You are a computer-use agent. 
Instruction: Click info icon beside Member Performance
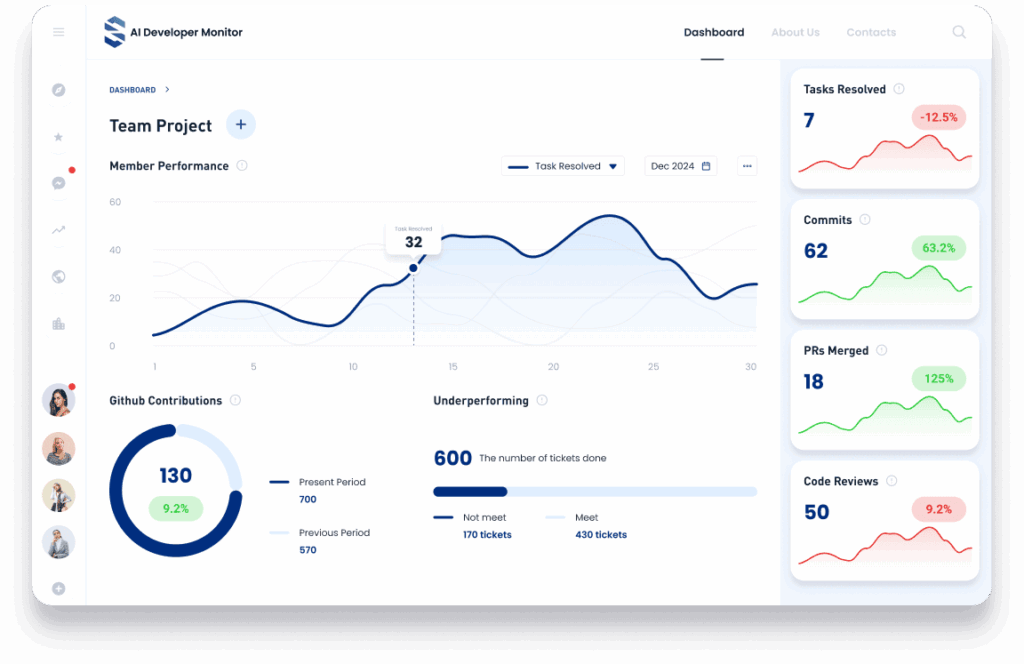click(242, 166)
